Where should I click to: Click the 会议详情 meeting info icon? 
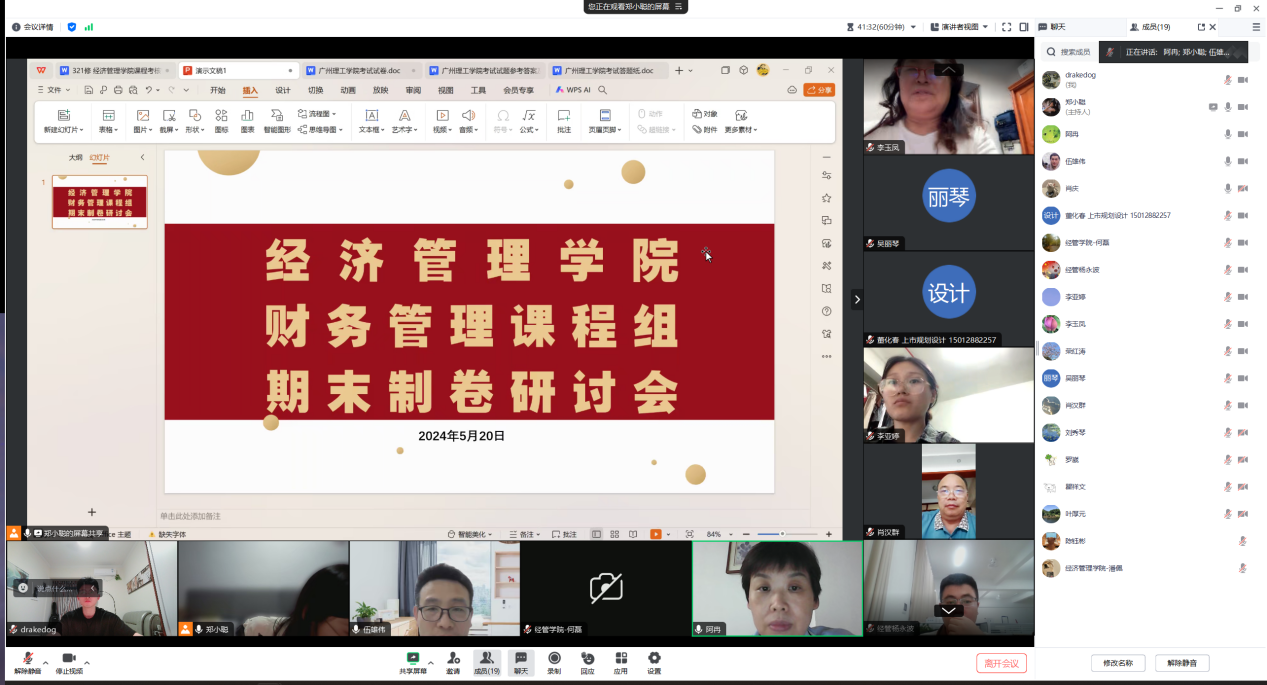pyautogui.click(x=32, y=27)
